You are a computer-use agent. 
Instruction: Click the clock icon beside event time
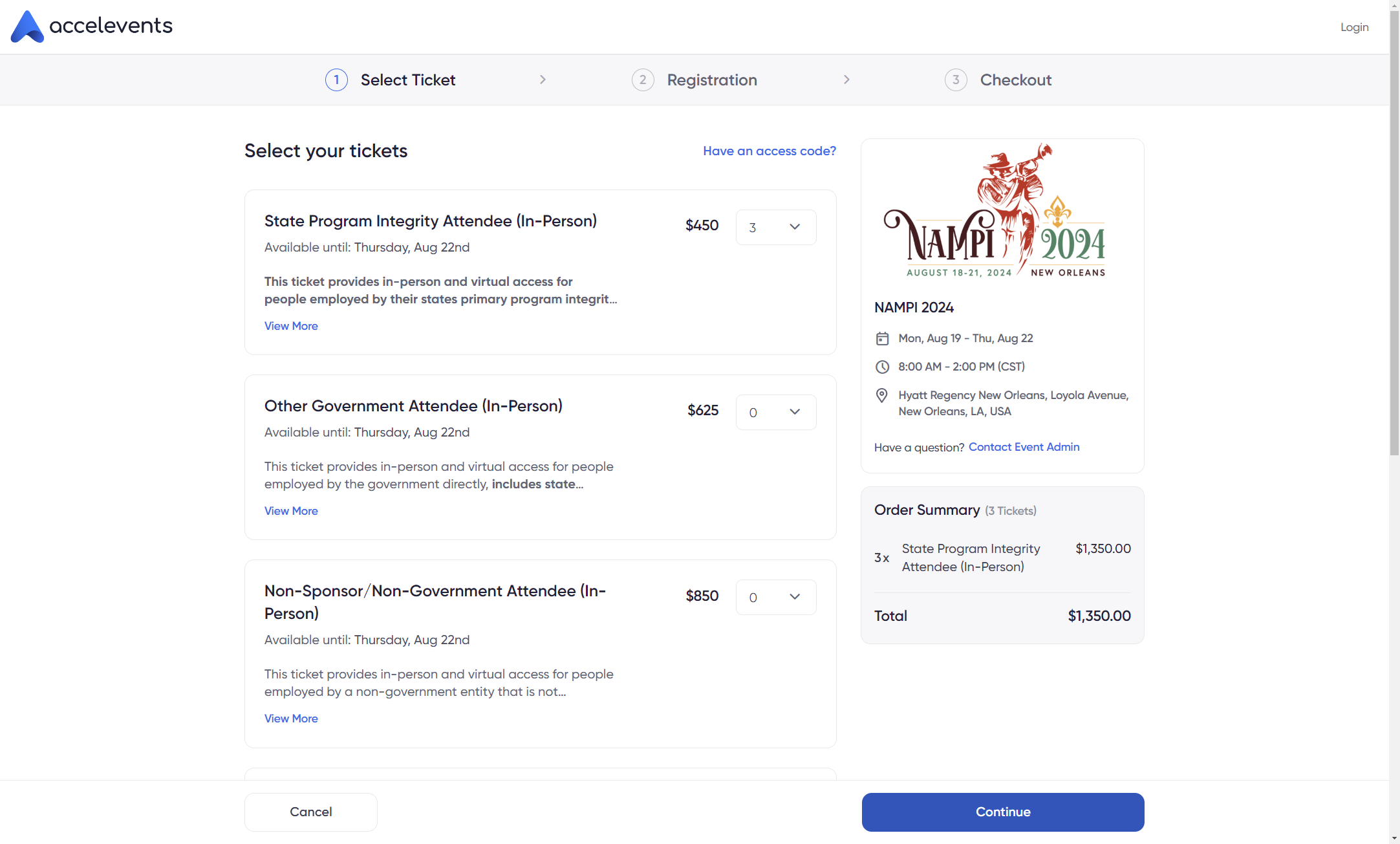pyautogui.click(x=882, y=367)
